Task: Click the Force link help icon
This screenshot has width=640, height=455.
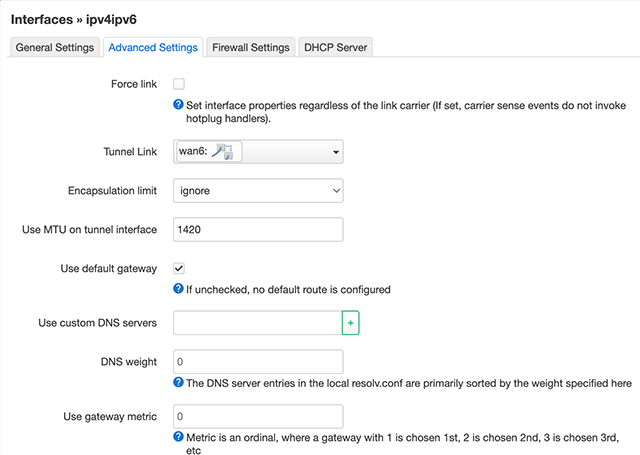Action: point(178,104)
